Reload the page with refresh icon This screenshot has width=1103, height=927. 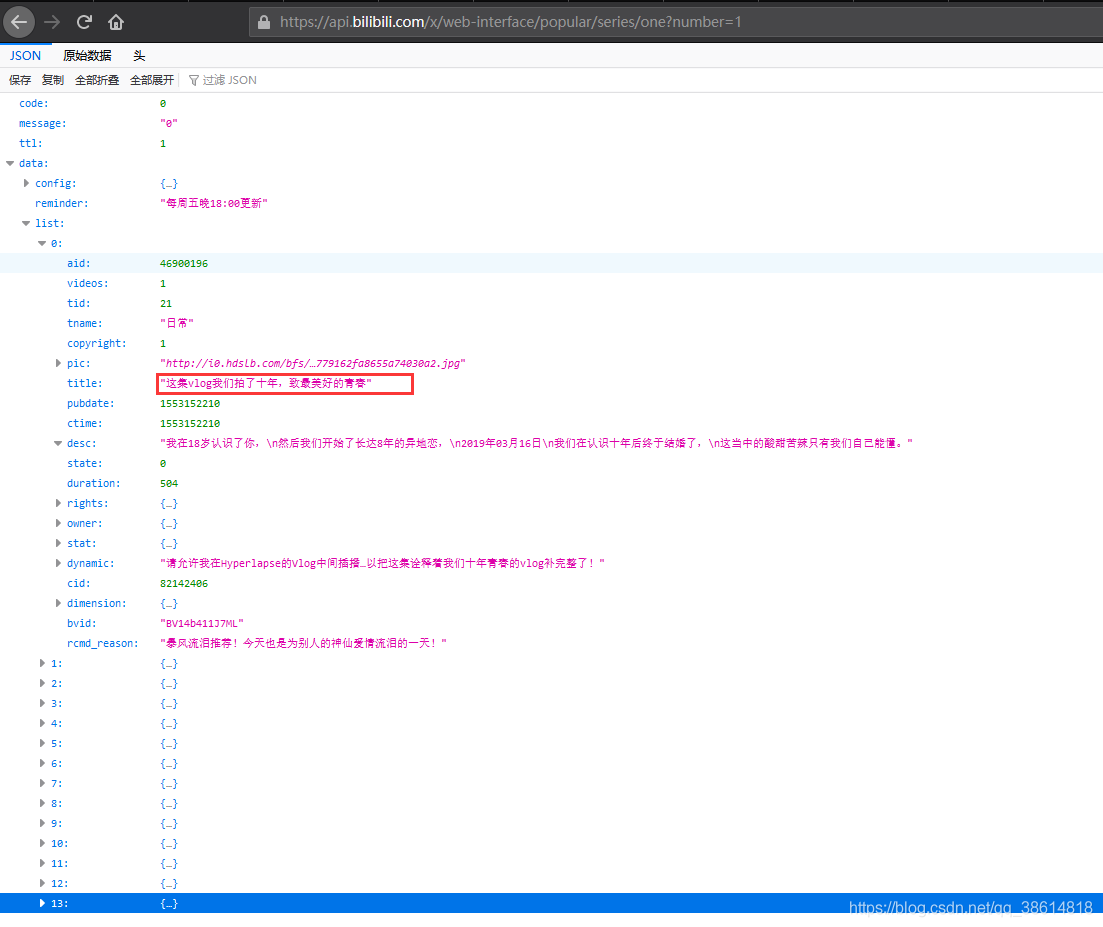tap(84, 23)
